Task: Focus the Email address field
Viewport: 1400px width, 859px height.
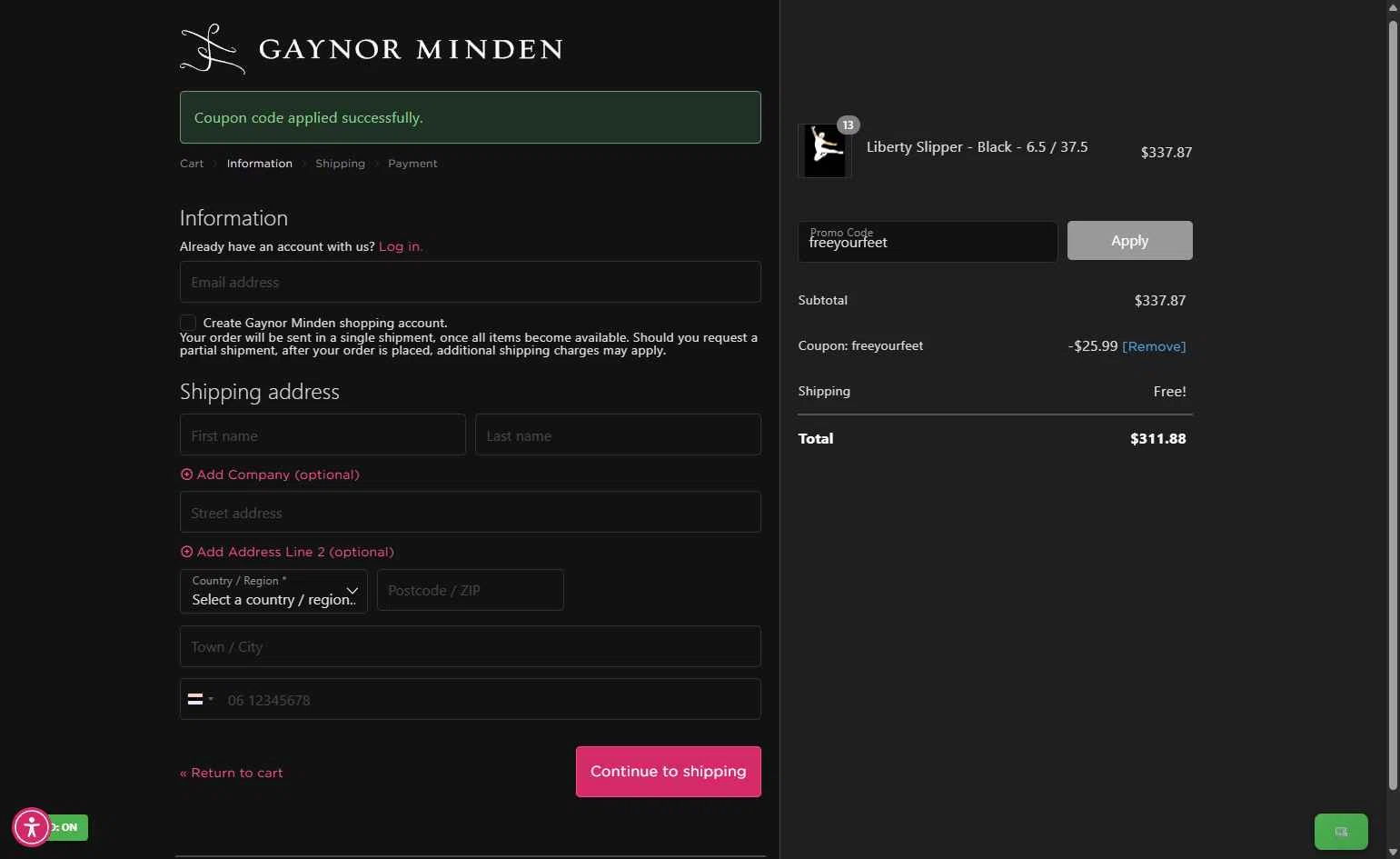Action: coord(471,282)
